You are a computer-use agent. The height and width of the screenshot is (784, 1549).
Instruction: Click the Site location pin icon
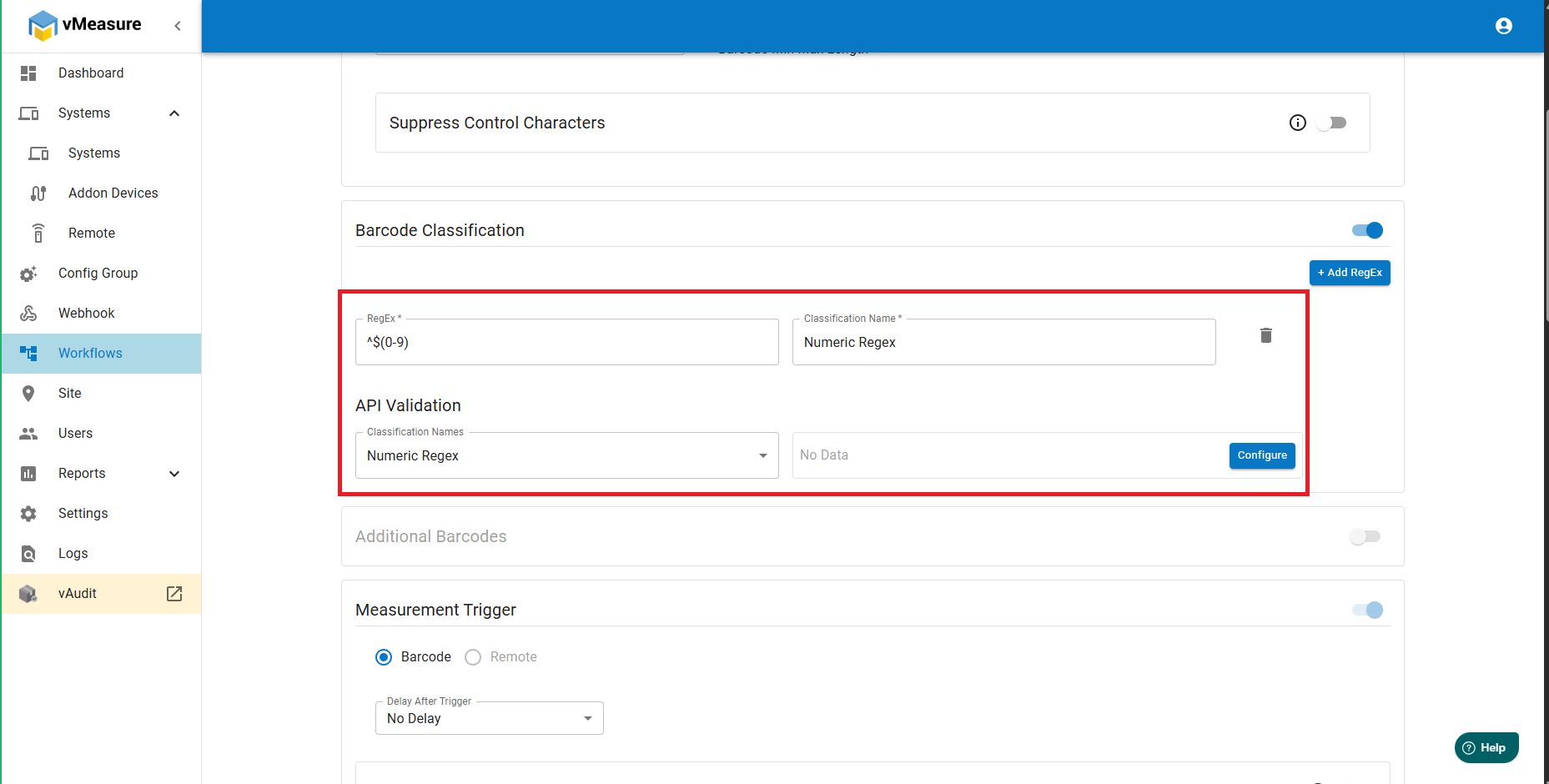point(28,394)
